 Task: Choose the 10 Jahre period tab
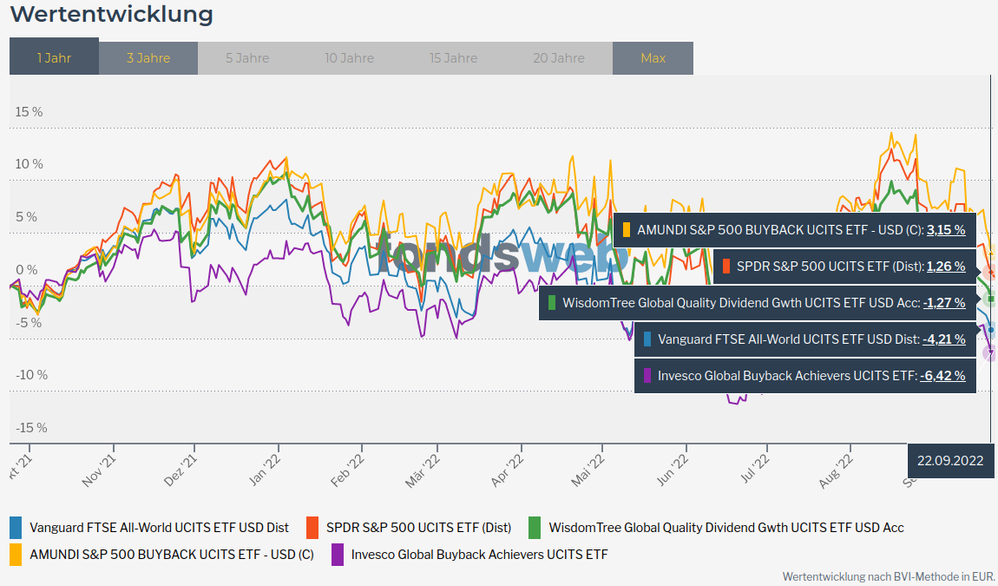tap(349, 57)
